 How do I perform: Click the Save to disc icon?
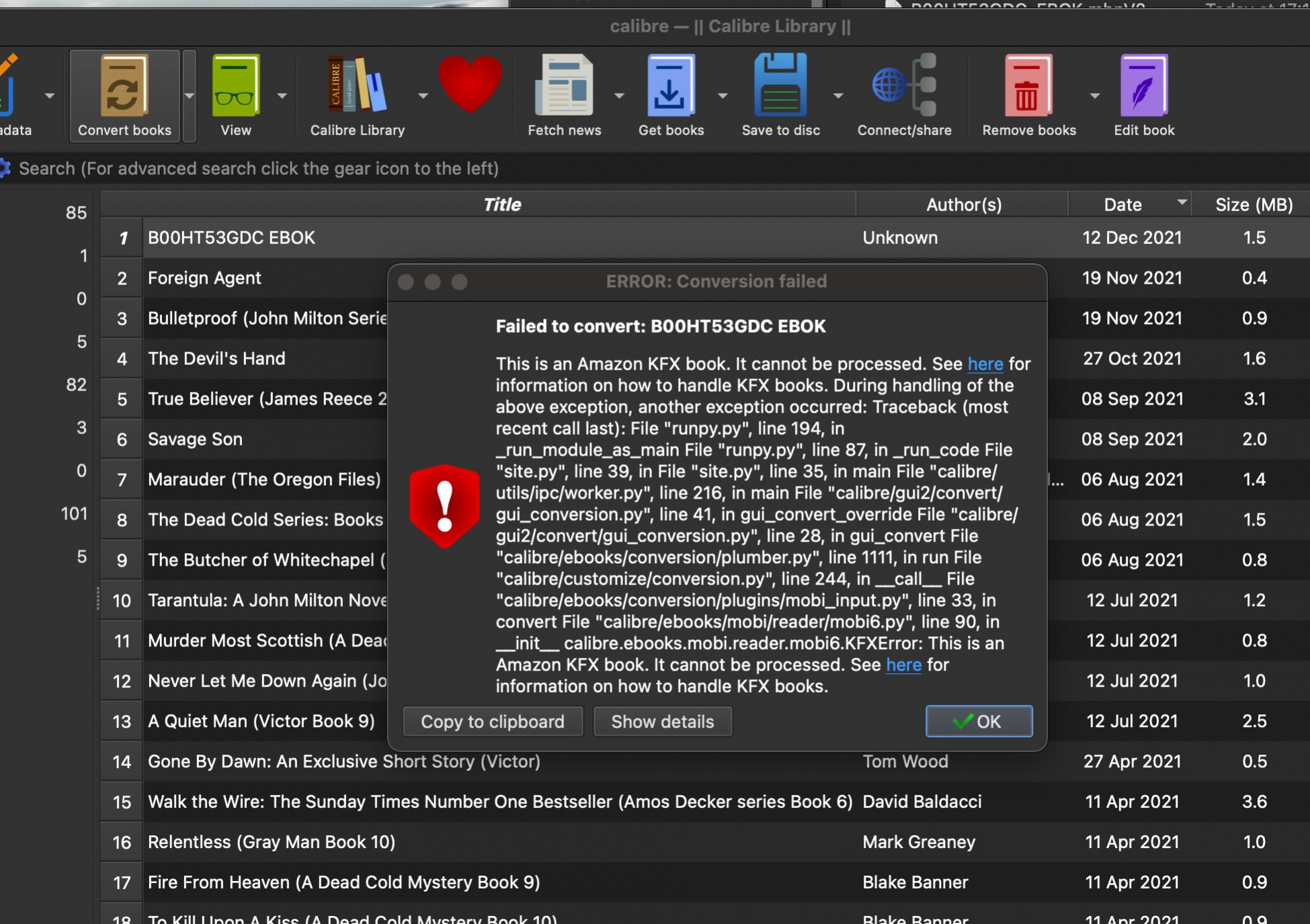click(x=780, y=86)
